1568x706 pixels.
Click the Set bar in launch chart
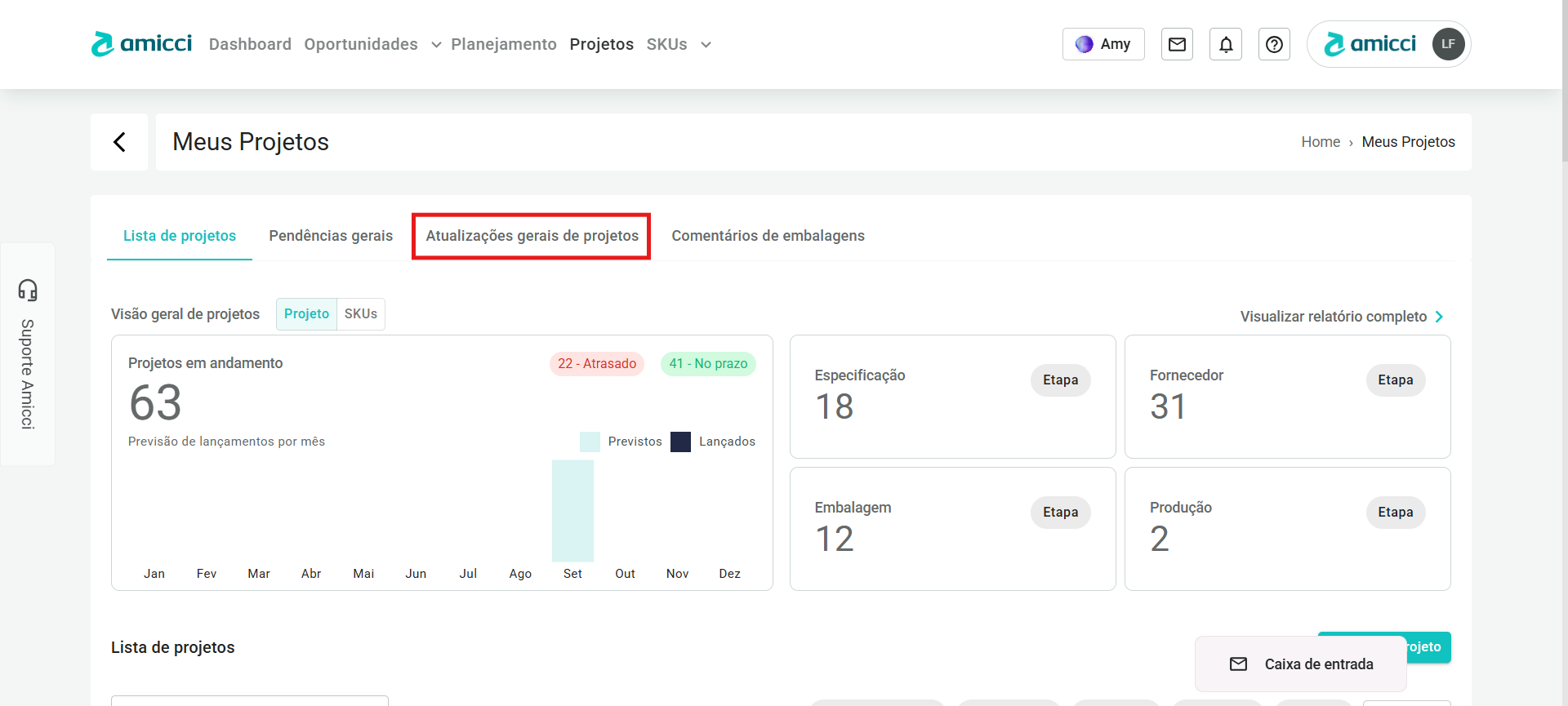[x=572, y=511]
